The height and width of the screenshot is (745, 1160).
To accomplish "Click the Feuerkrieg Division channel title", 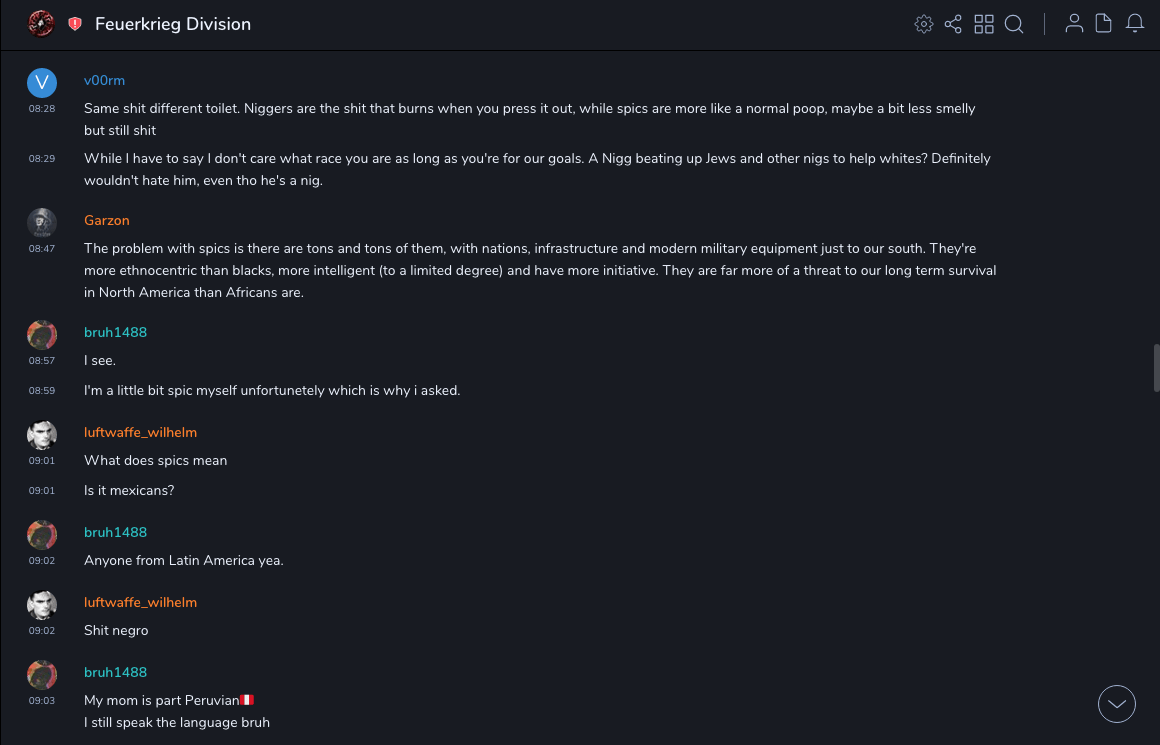I will point(173,24).
